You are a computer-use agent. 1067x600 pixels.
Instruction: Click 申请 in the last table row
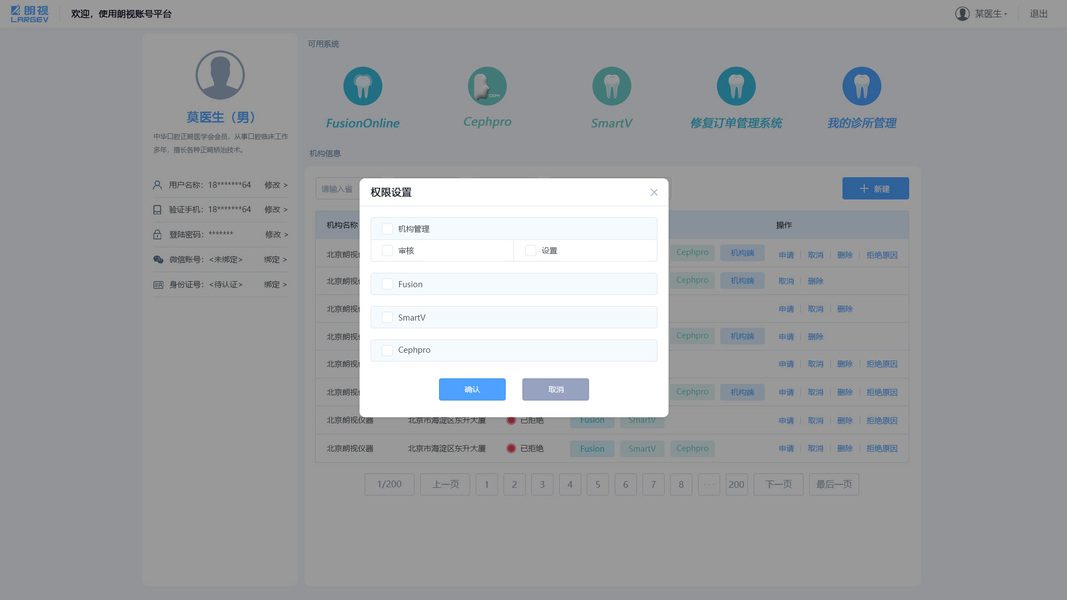coord(786,448)
